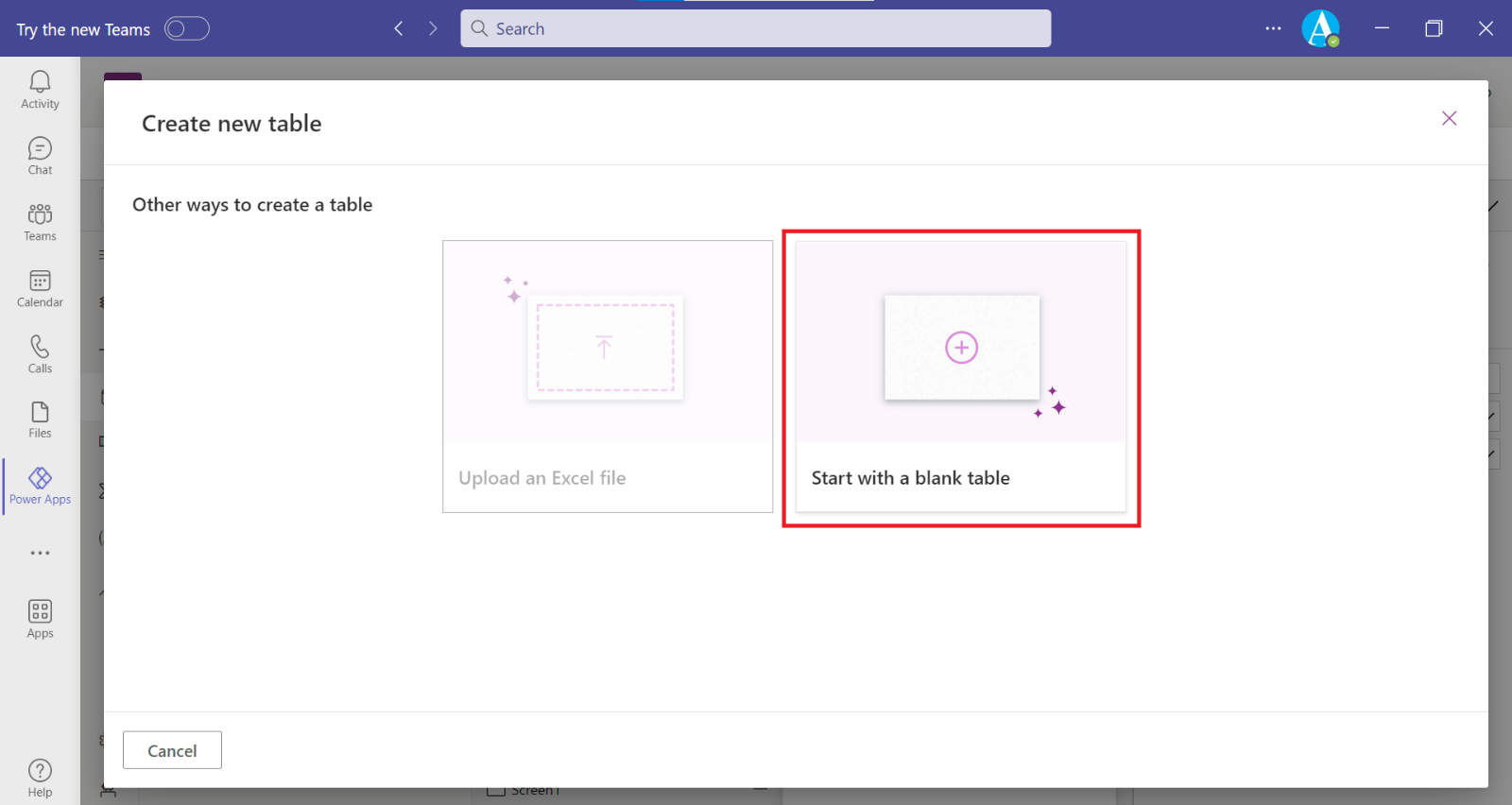Open the Apps store icon

40,619
